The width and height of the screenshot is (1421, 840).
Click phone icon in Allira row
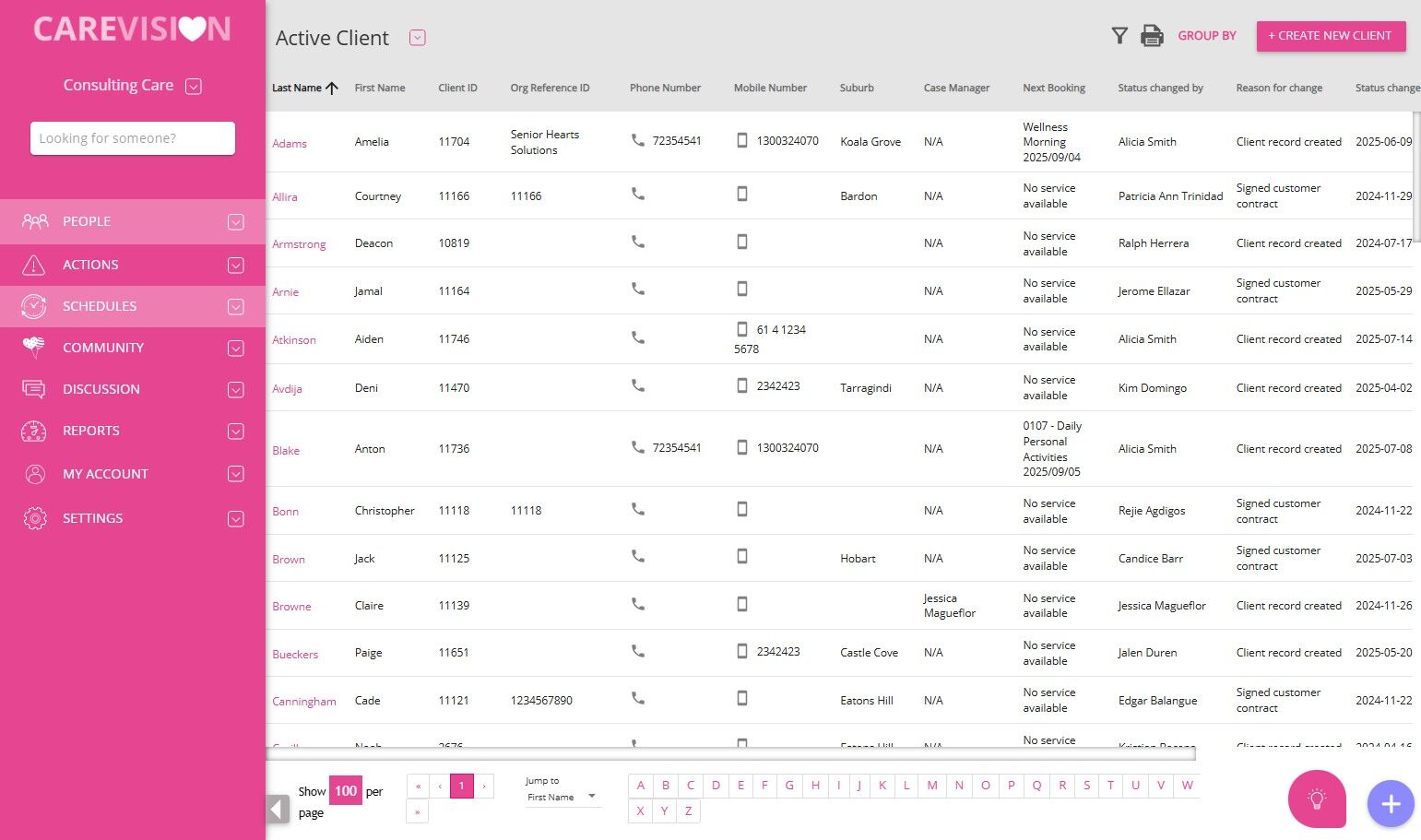click(x=637, y=195)
